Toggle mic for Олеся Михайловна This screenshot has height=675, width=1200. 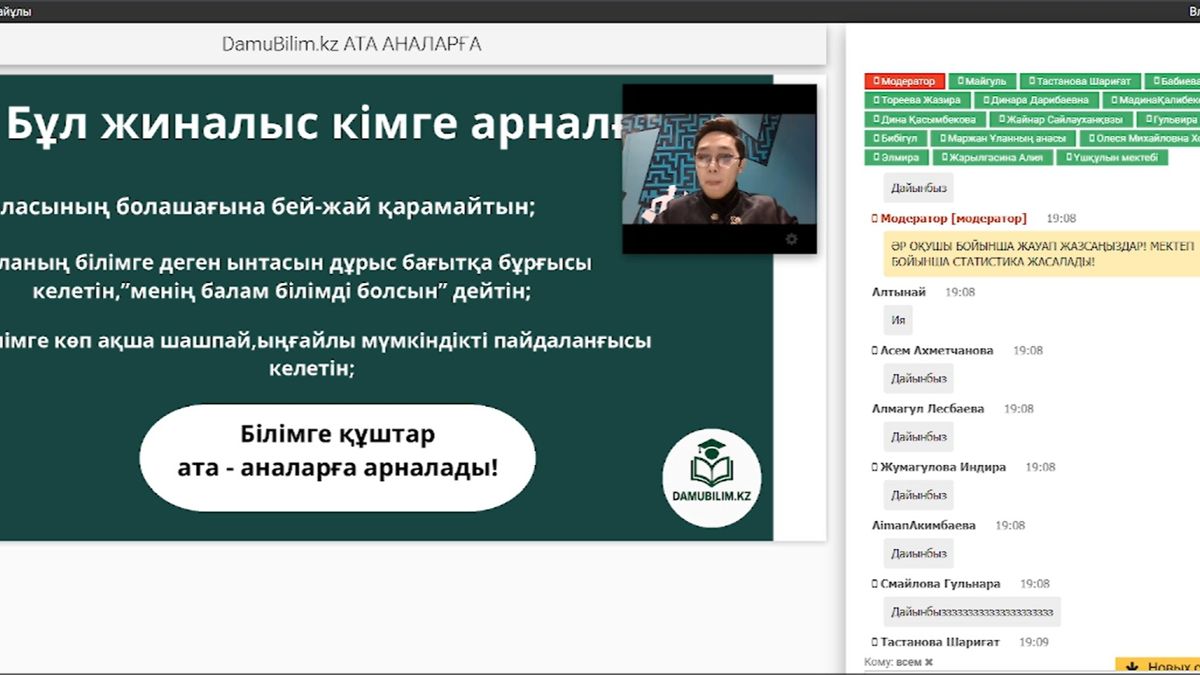tap(1091, 137)
